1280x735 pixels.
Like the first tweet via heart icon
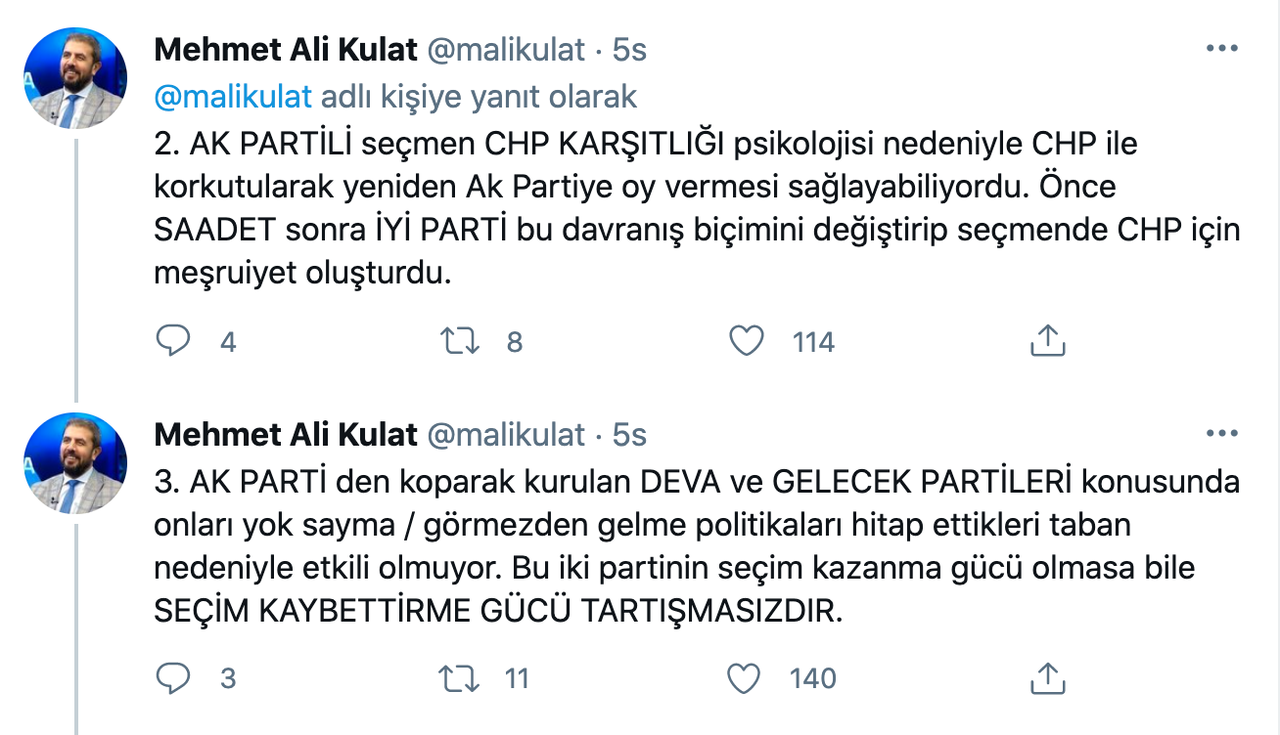[746, 341]
